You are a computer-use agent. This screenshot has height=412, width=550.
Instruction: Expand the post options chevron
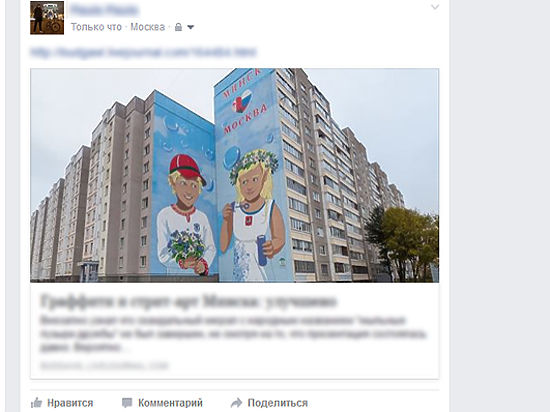pyautogui.click(x=435, y=7)
